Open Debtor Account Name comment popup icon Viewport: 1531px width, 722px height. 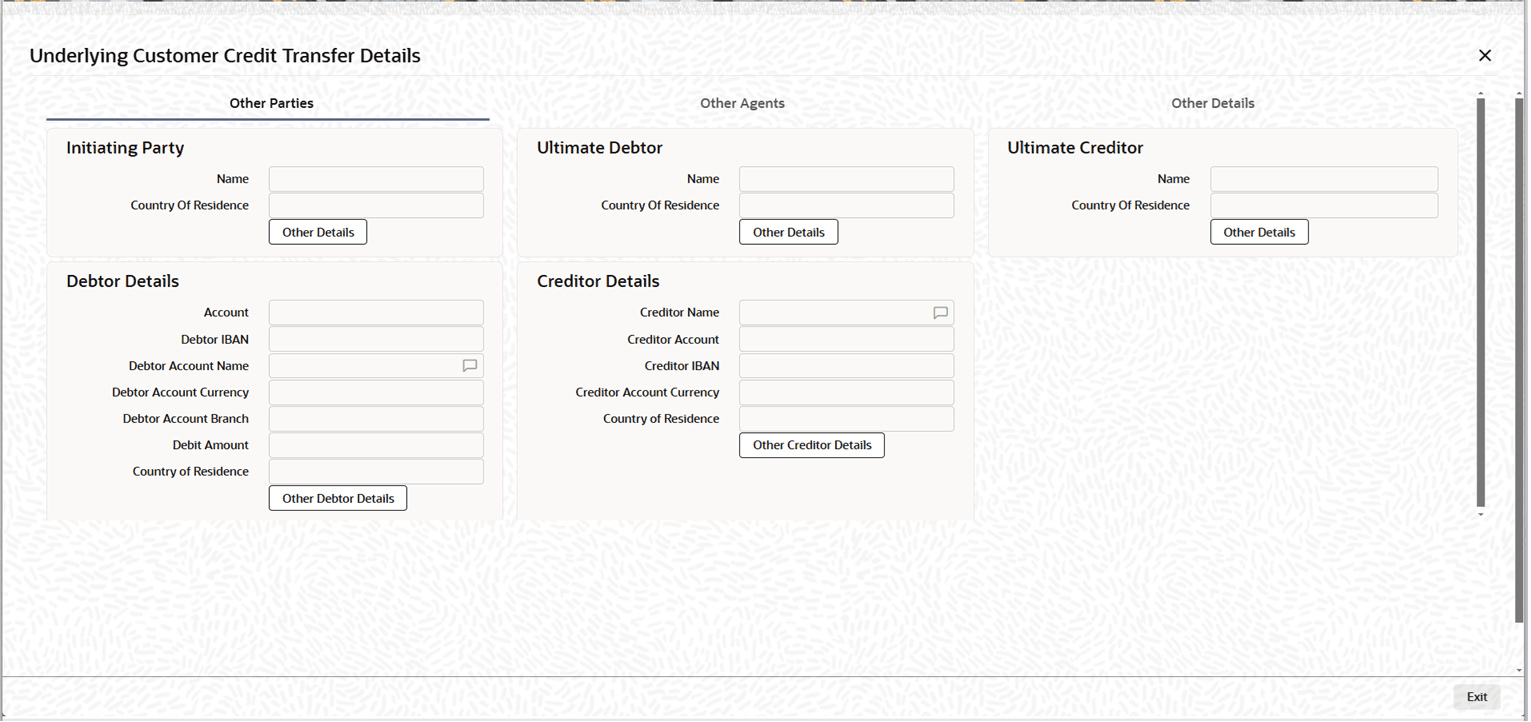coord(470,366)
